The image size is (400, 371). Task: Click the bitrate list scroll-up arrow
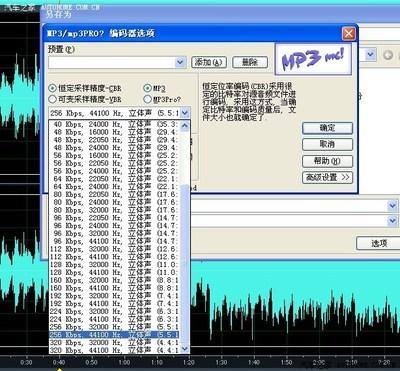tap(184, 126)
